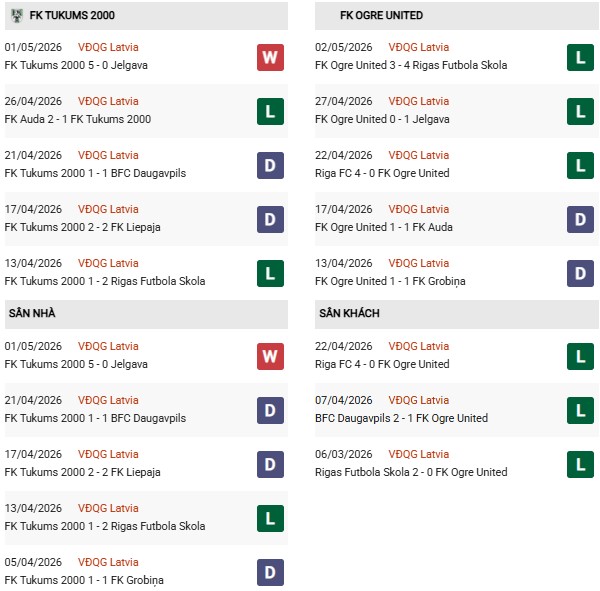The width and height of the screenshot is (600, 591).
Task: Click the L badge for BFC Daugavpils 2 - 1 FK Ogre United
Action: coord(580,411)
